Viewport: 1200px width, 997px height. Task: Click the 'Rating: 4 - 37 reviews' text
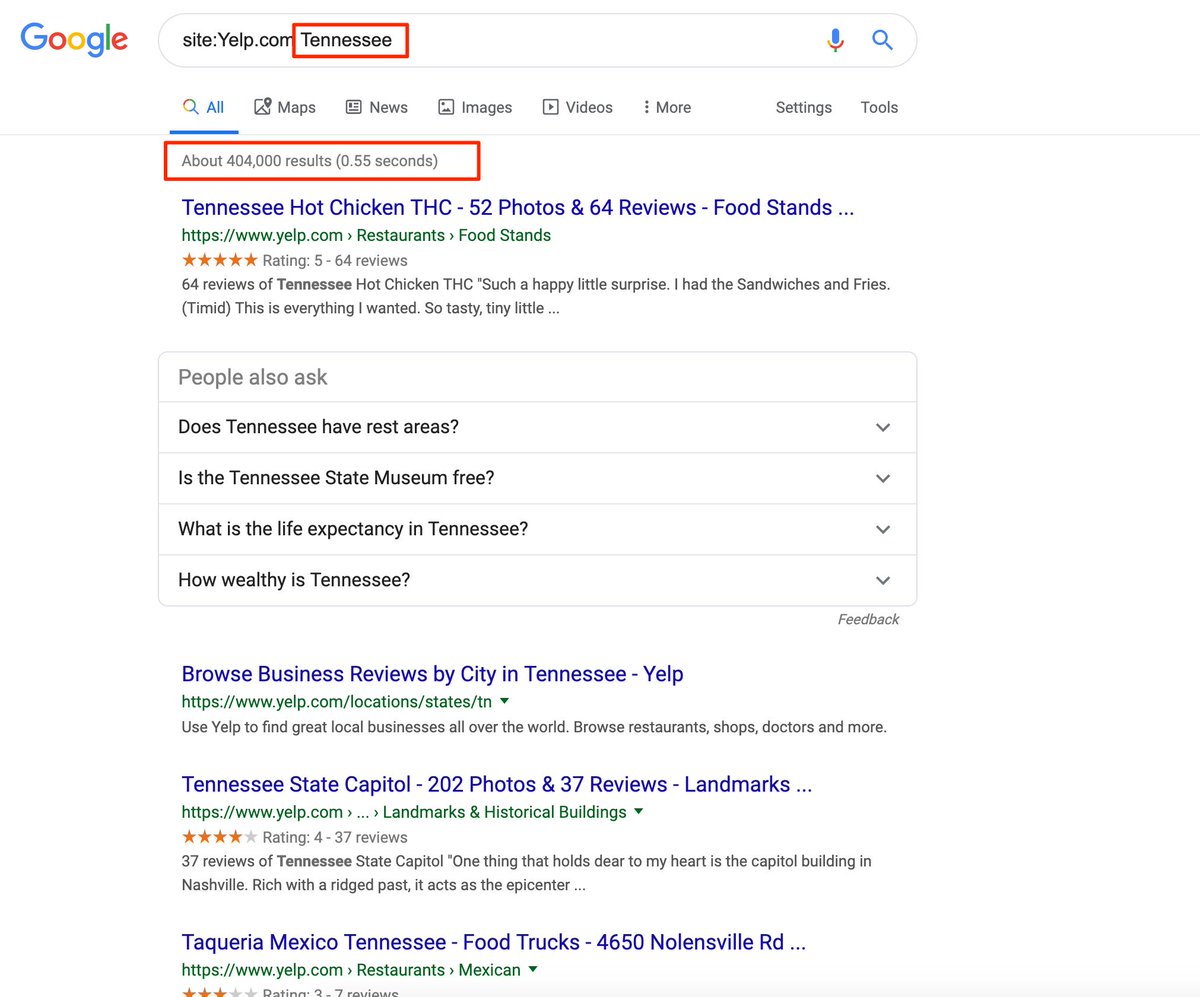tap(335, 838)
